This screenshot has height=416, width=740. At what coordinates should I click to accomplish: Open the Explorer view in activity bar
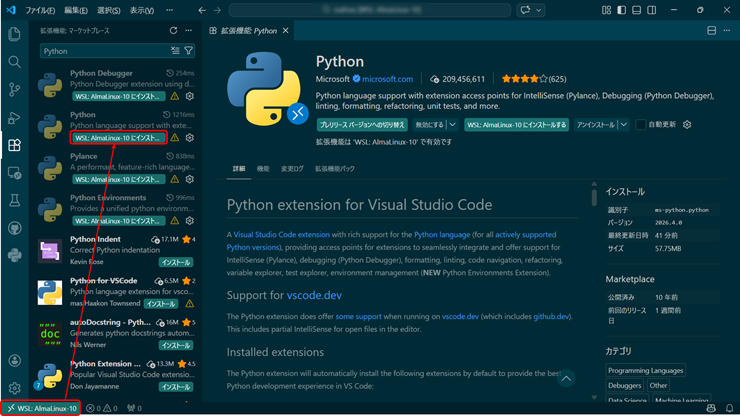[x=14, y=34]
